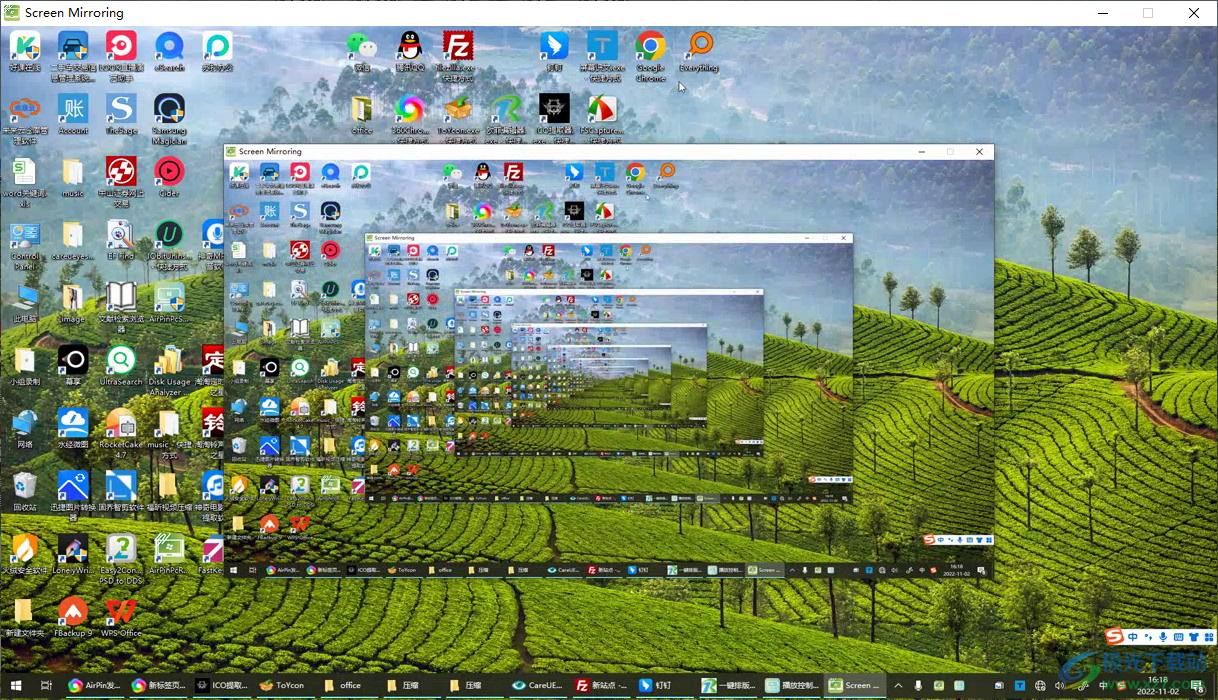The image size is (1218, 700).
Task: Launch Easy2Convert PSD to DDS icon
Action: pyautogui.click(x=121, y=549)
